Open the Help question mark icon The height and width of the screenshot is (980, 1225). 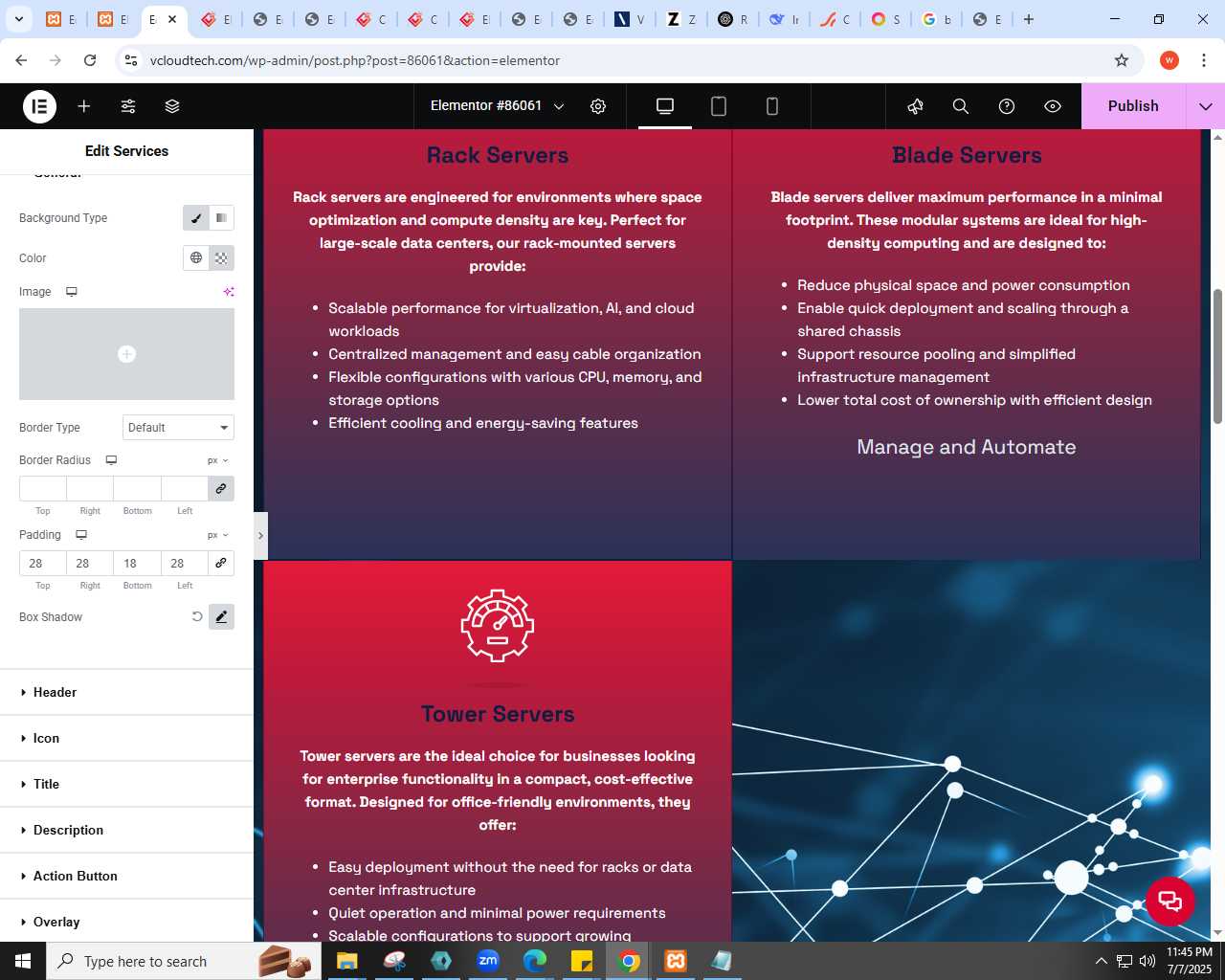pyautogui.click(x=1007, y=106)
